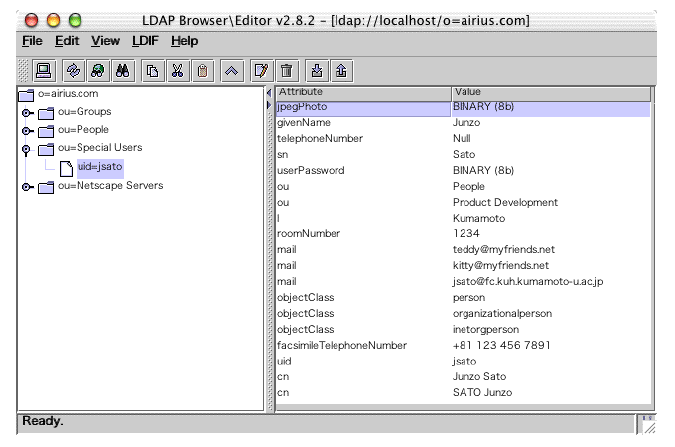Viewport: 675px width, 447px height.
Task: Click the ou=People folder icon
Action: click(46, 131)
